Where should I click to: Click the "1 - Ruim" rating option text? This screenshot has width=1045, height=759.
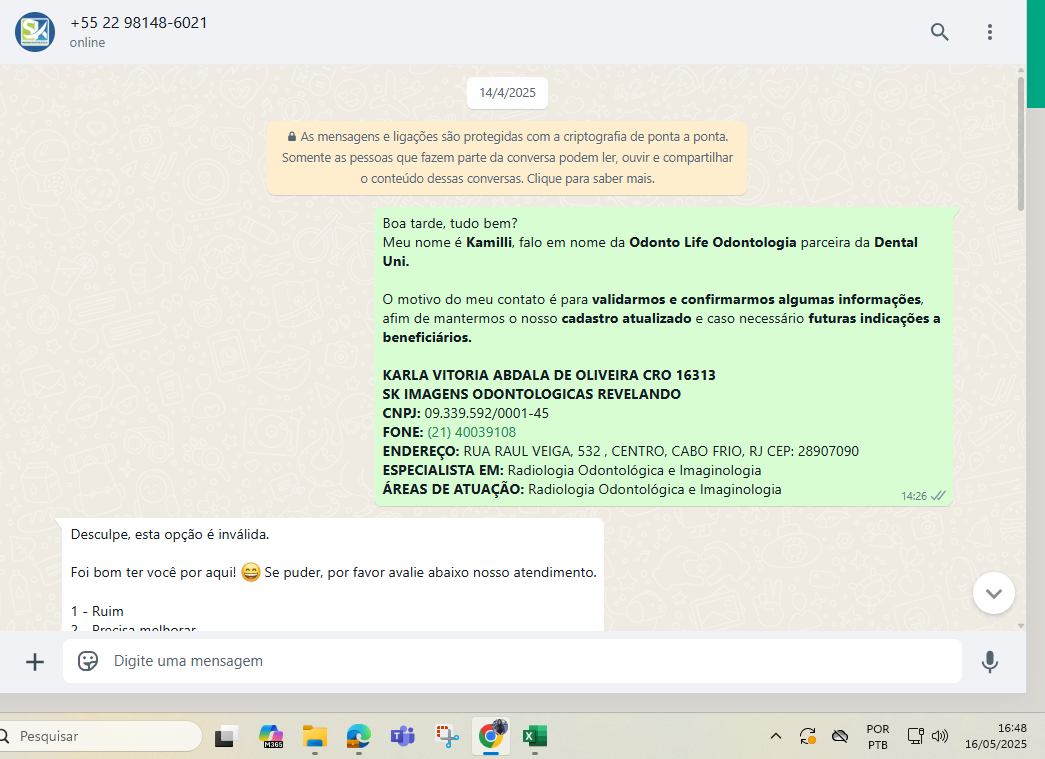click(97, 611)
